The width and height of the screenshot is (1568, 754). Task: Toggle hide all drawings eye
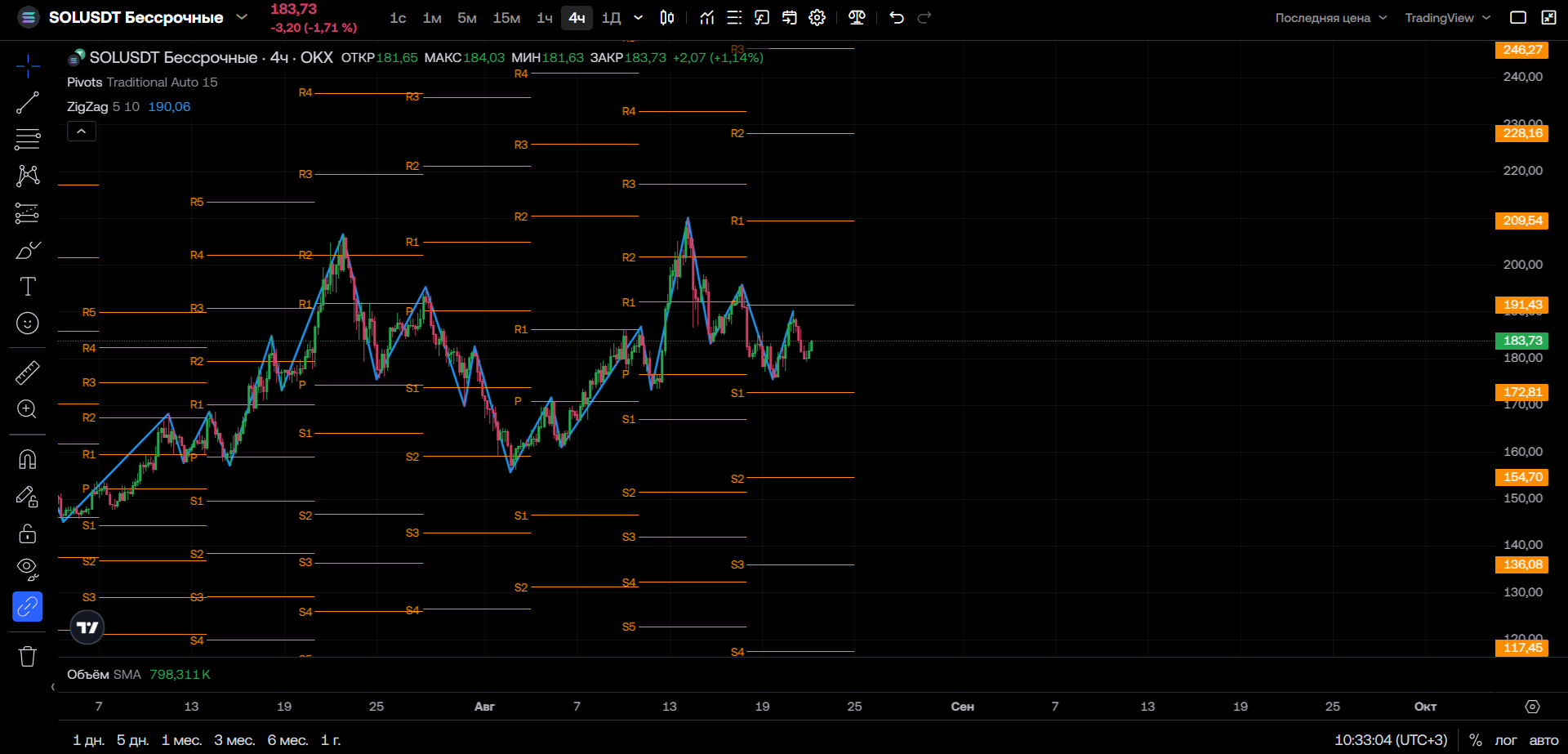tap(28, 569)
